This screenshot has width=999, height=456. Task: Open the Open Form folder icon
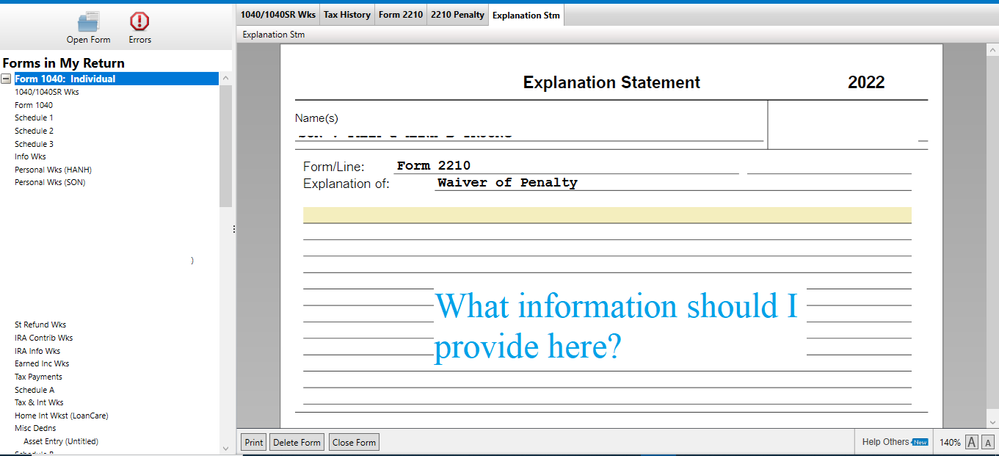click(x=88, y=22)
